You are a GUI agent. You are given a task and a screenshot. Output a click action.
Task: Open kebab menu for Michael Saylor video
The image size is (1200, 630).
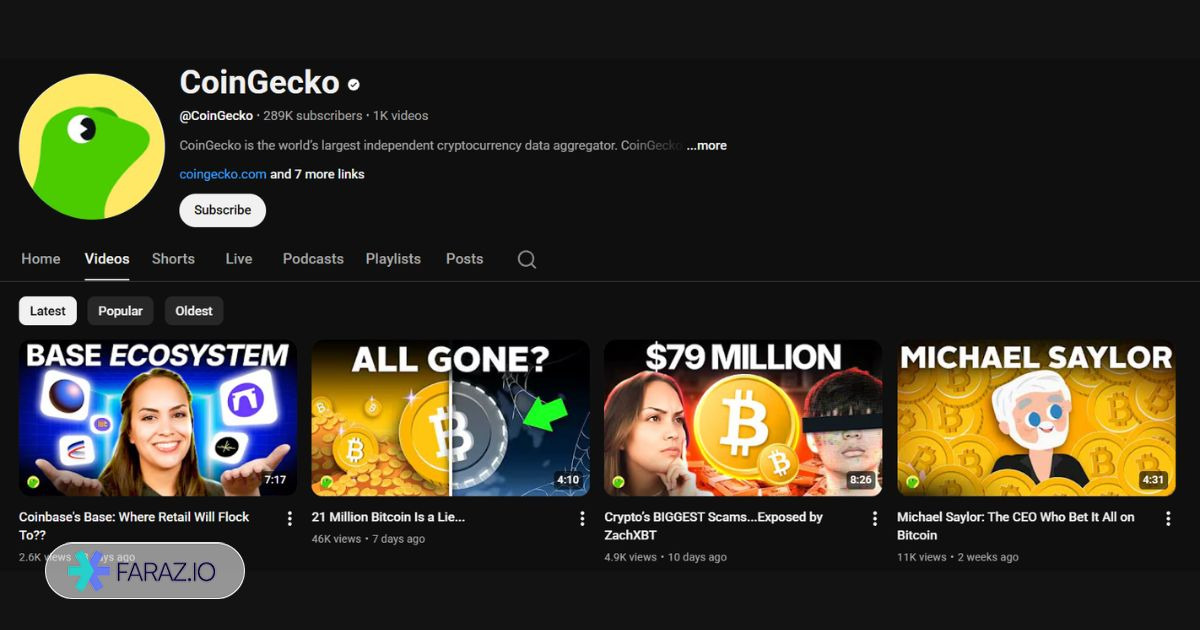click(1167, 518)
